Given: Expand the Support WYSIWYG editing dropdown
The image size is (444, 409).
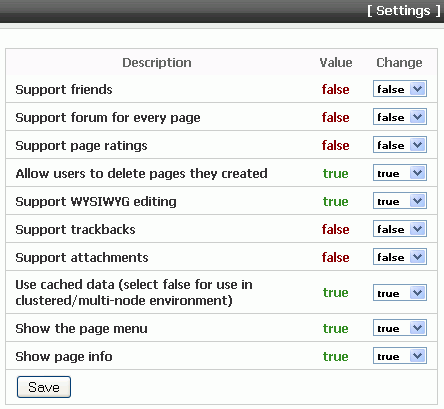Looking at the screenshot, I should click(400, 201).
